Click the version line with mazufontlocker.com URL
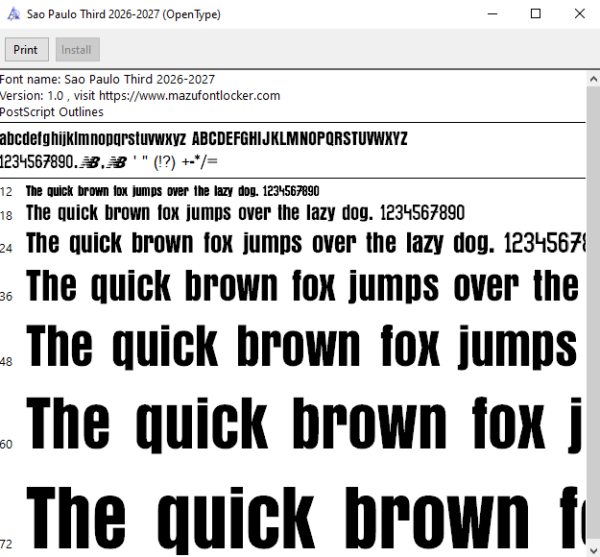The image size is (600, 557). click(x=140, y=96)
